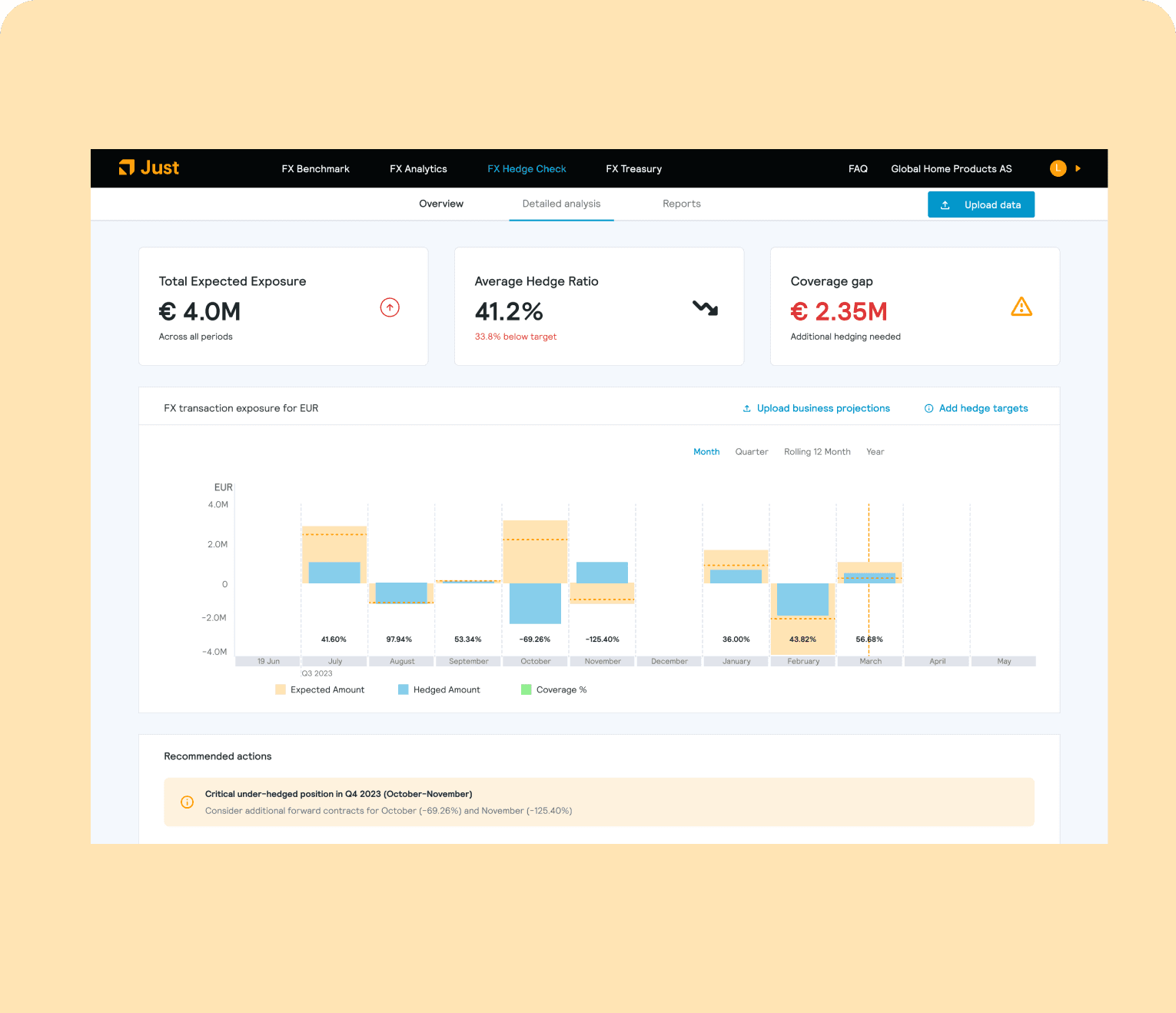Select Rolling 12 Month chart view
The image size is (1176, 1013).
pyautogui.click(x=817, y=452)
